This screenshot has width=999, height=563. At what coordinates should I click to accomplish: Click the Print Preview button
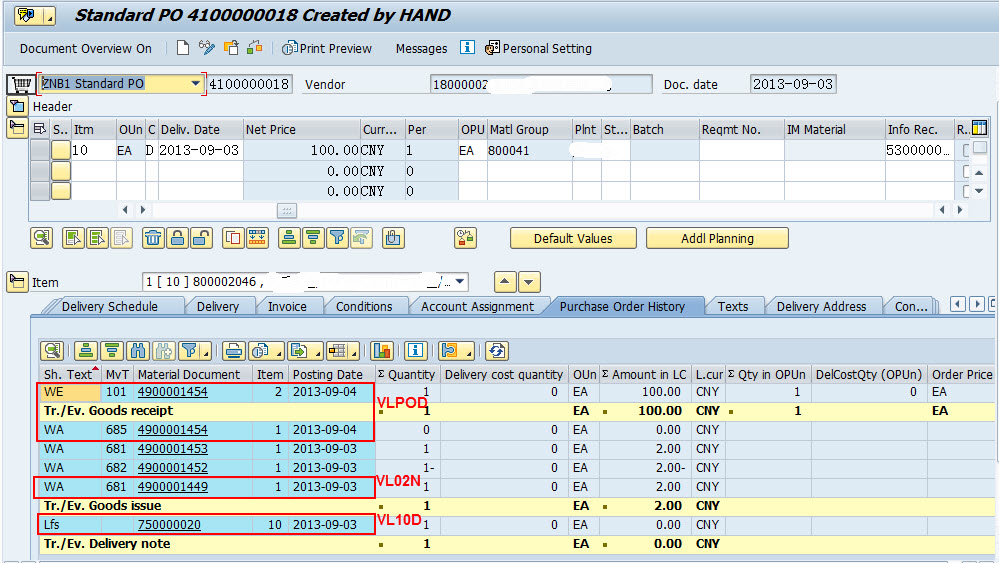[x=327, y=48]
